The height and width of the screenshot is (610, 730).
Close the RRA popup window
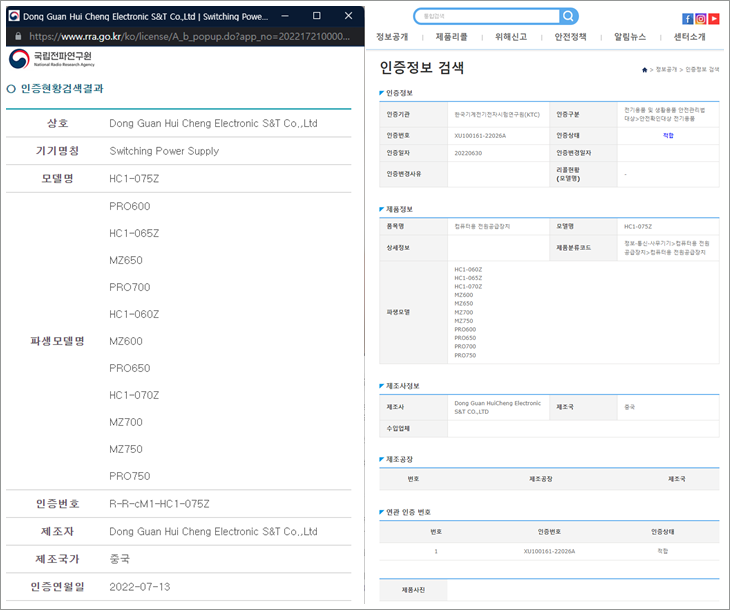pos(348,16)
